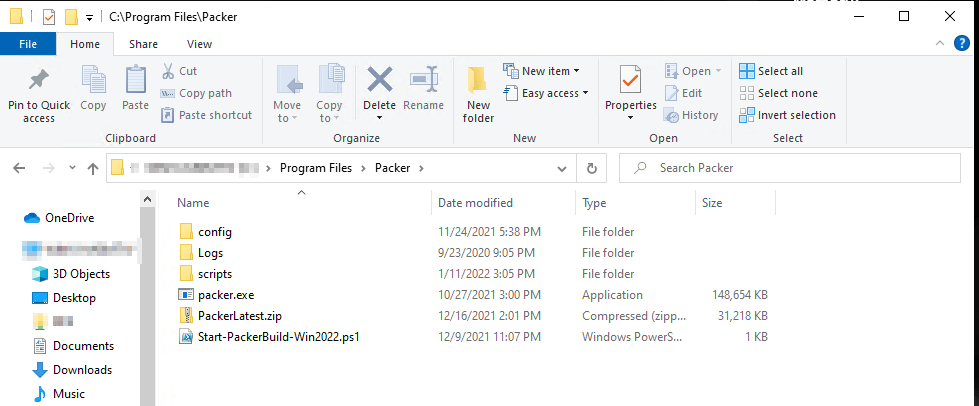Click the Pin to Quick access icon

click(x=39, y=81)
